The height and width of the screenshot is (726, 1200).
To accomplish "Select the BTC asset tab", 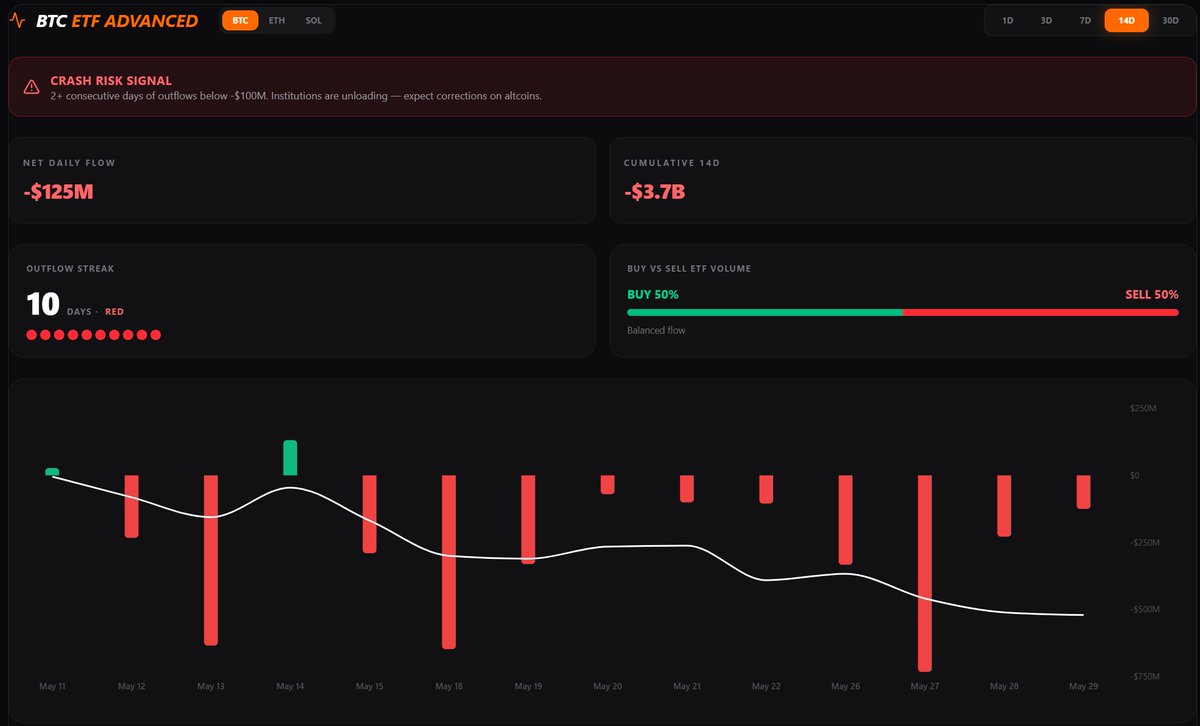I will pyautogui.click(x=240, y=20).
